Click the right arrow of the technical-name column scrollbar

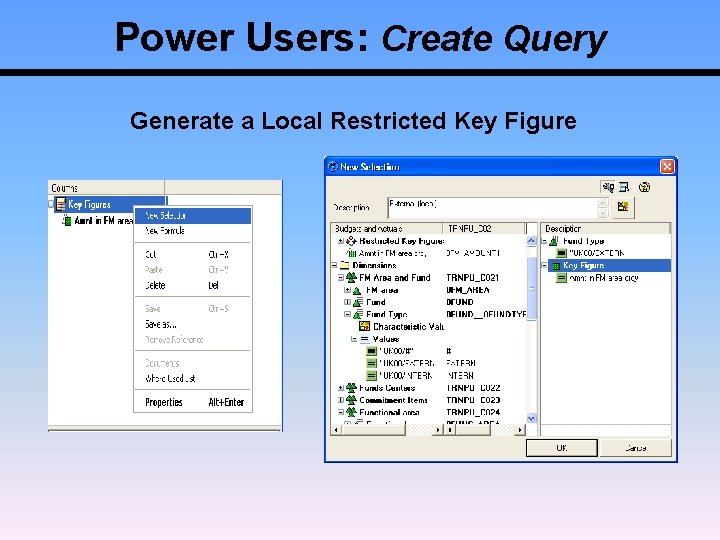click(x=519, y=430)
